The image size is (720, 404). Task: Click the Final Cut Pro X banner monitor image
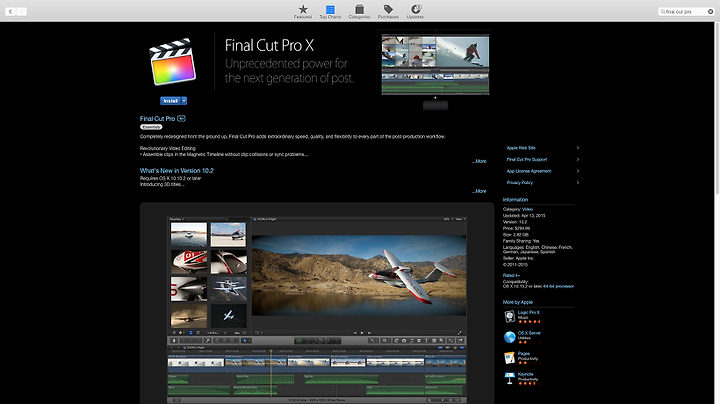(435, 70)
